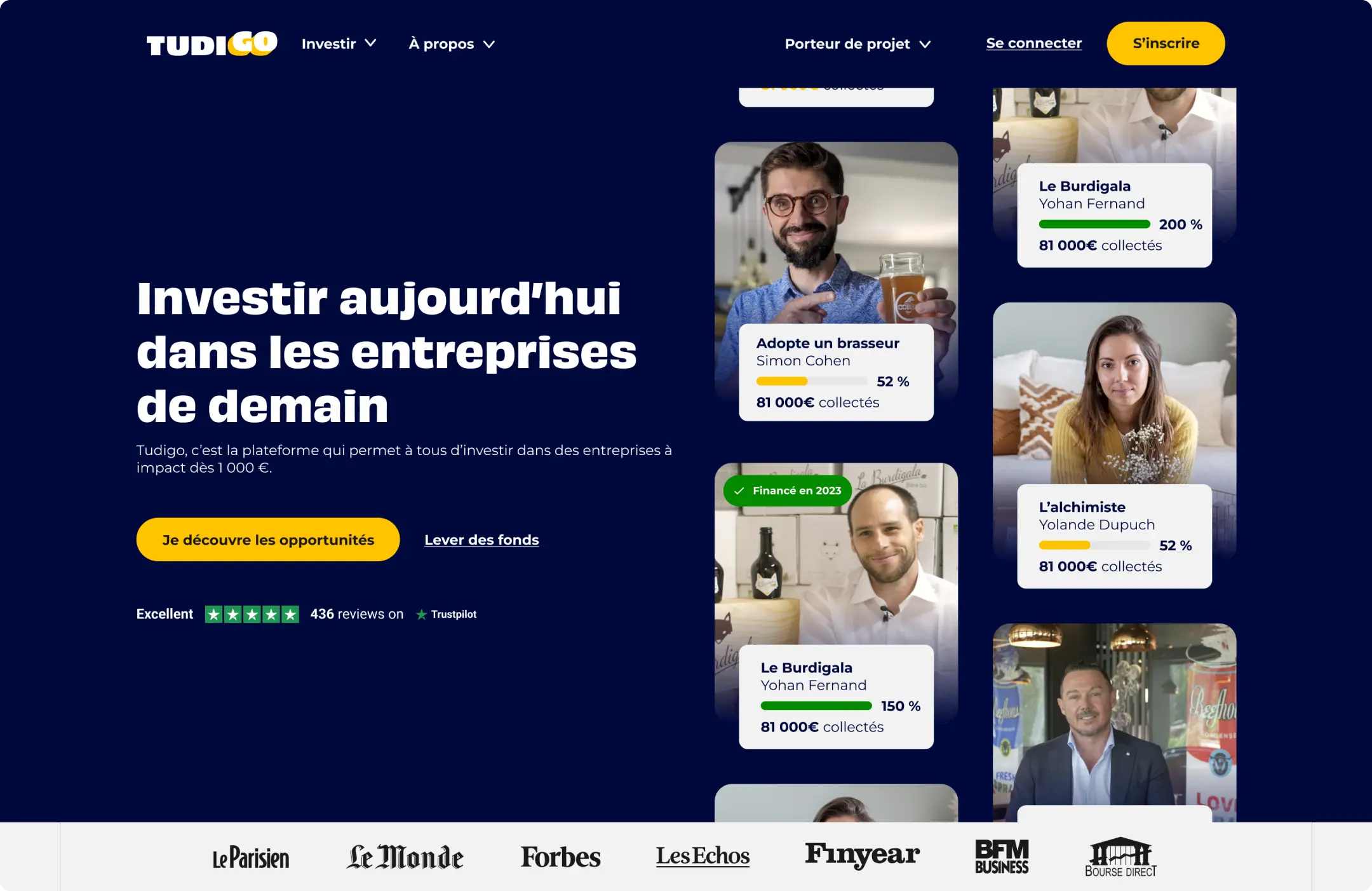Click the Les Echos logo
This screenshot has width=1372, height=891.
pyautogui.click(x=703, y=856)
